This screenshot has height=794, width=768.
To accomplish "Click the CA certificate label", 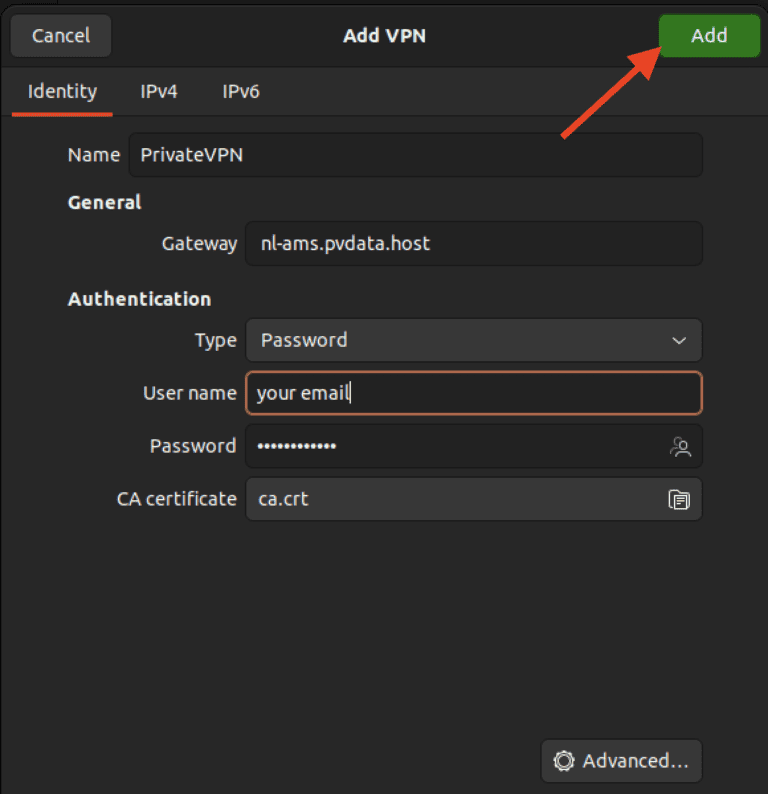I will [x=177, y=499].
